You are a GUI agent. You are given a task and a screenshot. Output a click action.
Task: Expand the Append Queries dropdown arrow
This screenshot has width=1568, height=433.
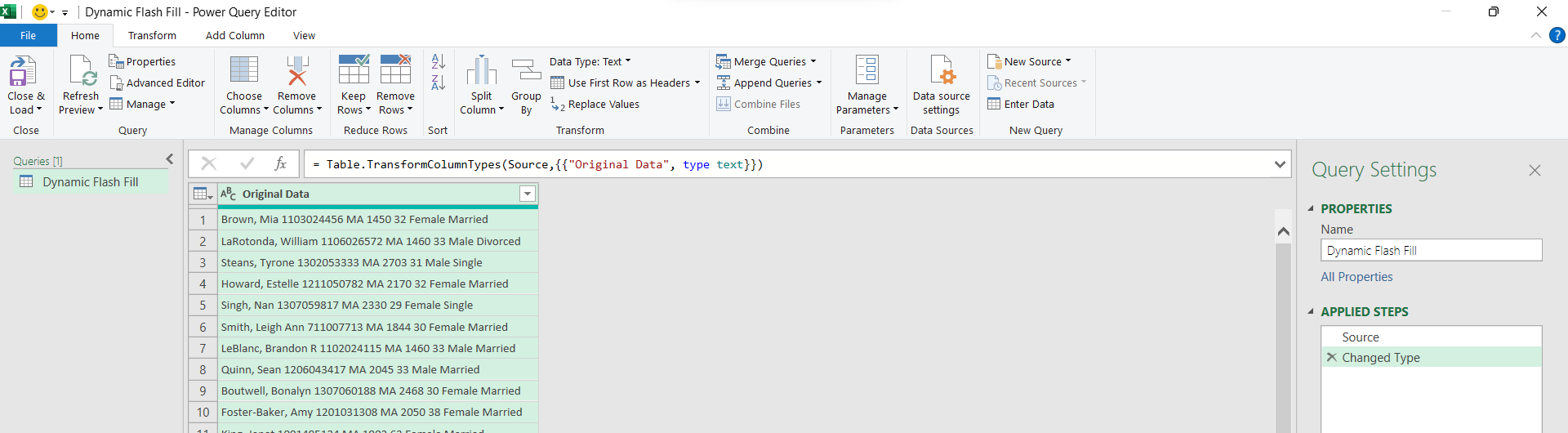click(819, 83)
